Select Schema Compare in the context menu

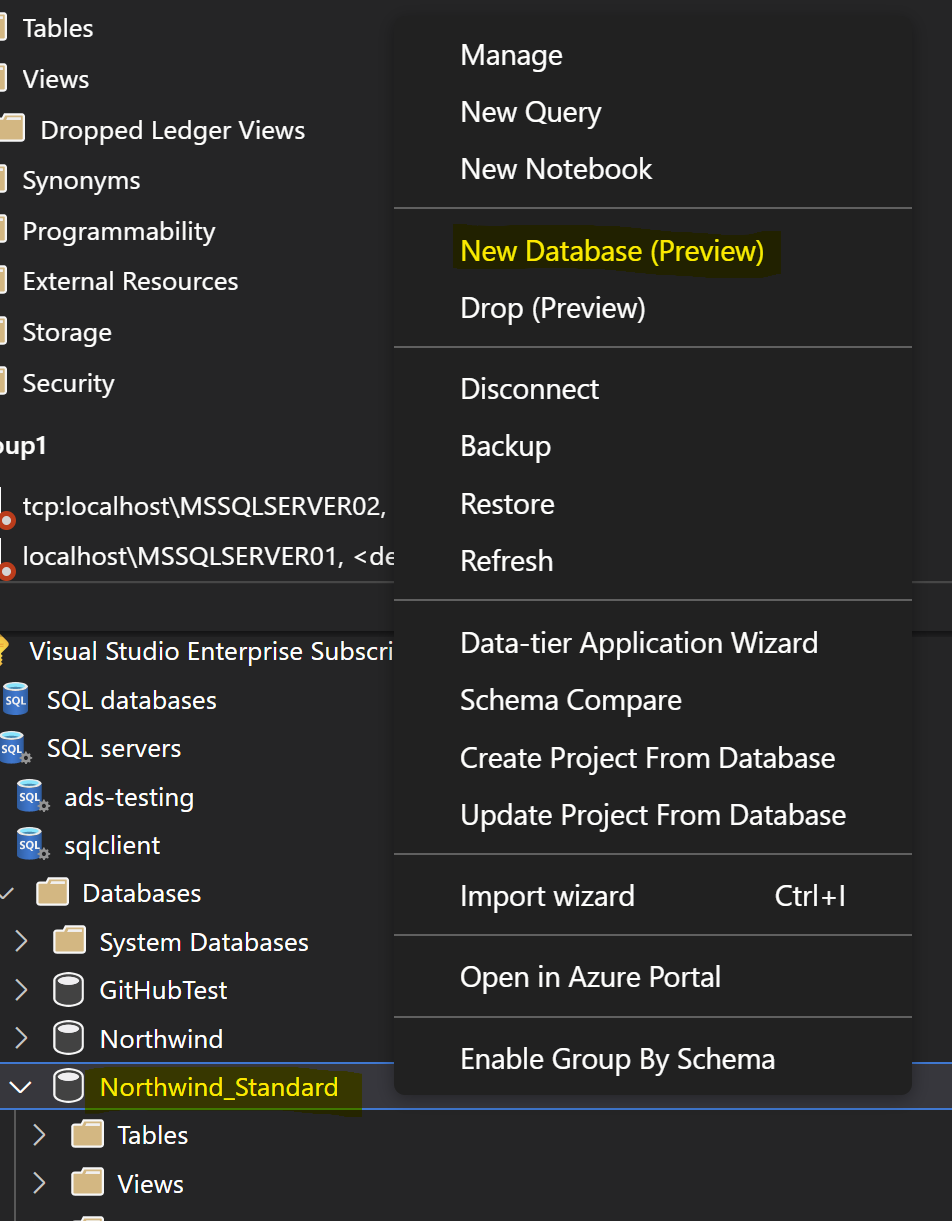pyautogui.click(x=570, y=700)
